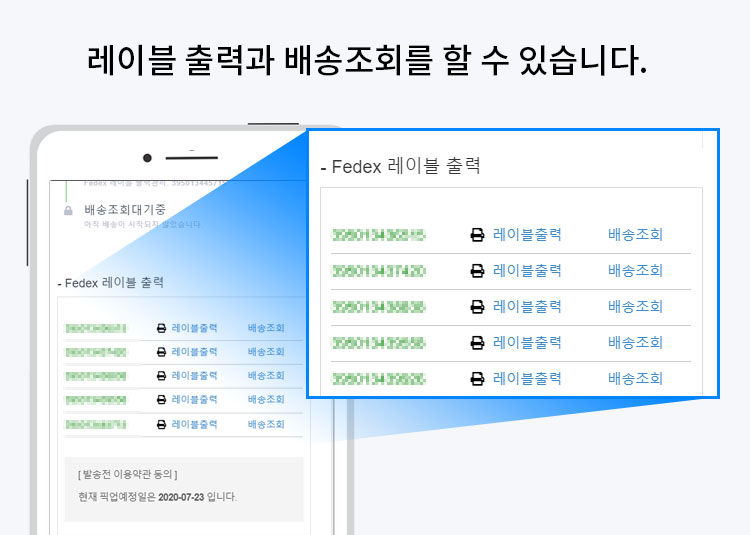Click lock icon beside 배송조회대기중 on phone
The width and height of the screenshot is (750, 535).
tap(68, 210)
